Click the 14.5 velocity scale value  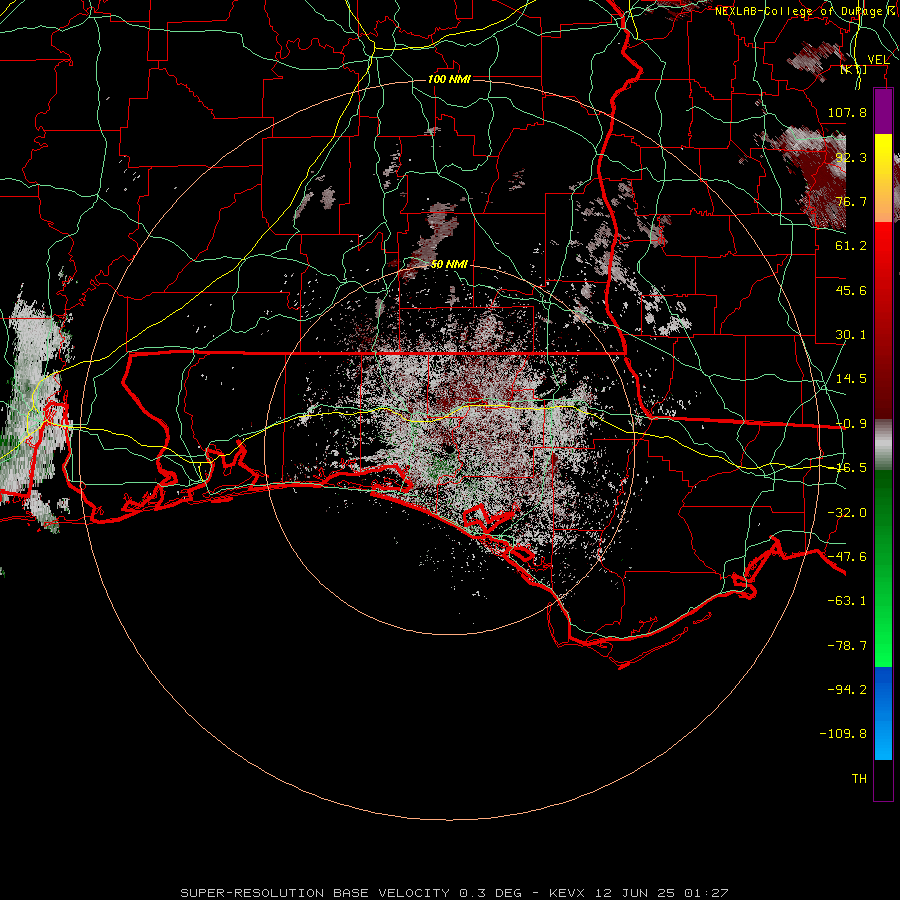851,379
